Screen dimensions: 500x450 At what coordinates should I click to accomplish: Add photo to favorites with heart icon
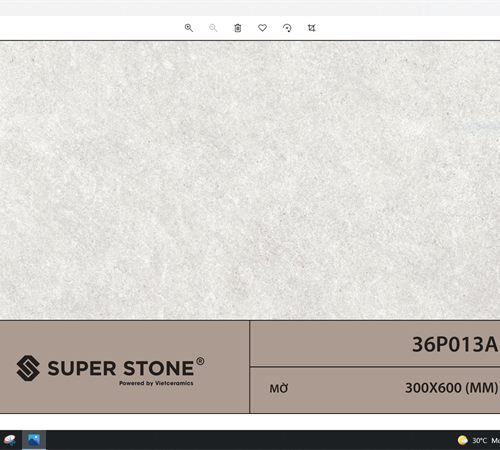pos(262,28)
